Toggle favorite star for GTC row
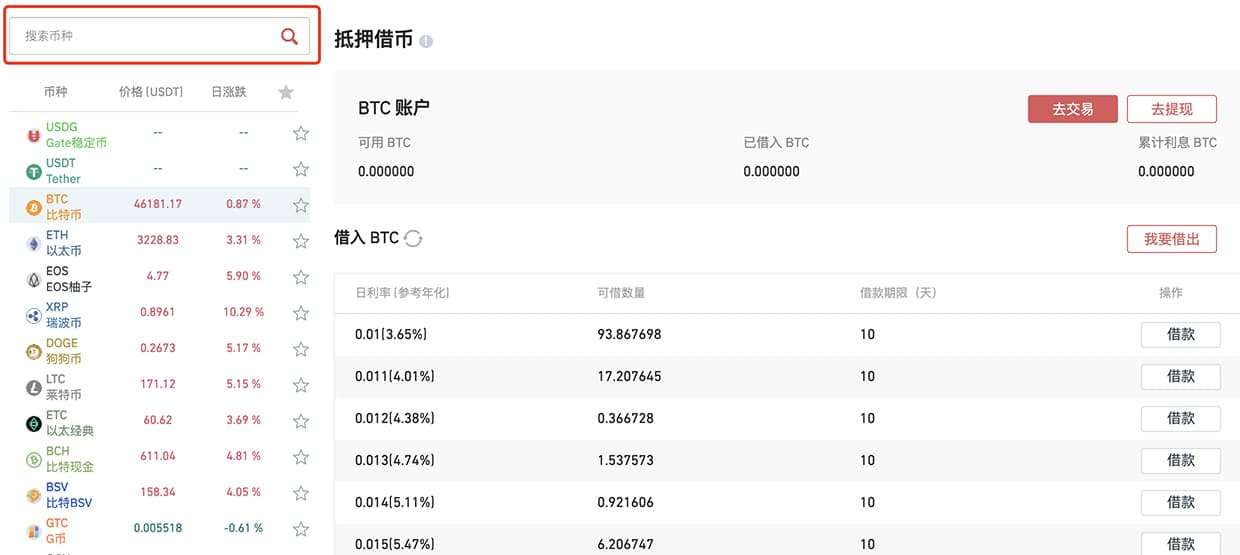 click(x=301, y=529)
